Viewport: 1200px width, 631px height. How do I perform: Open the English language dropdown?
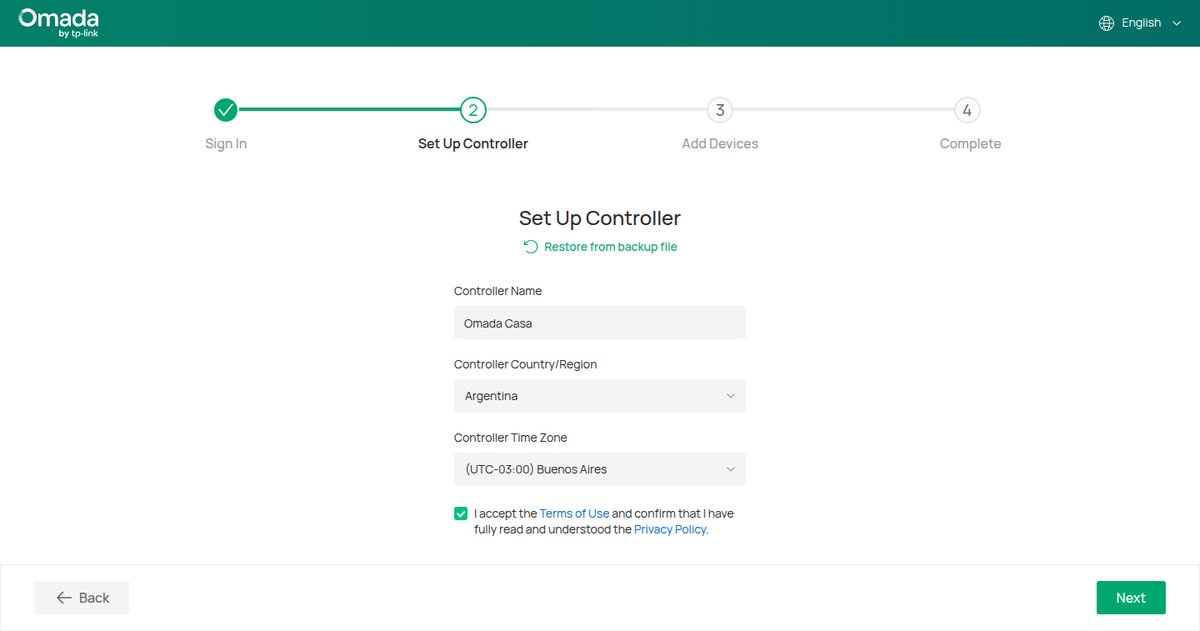tap(1141, 23)
